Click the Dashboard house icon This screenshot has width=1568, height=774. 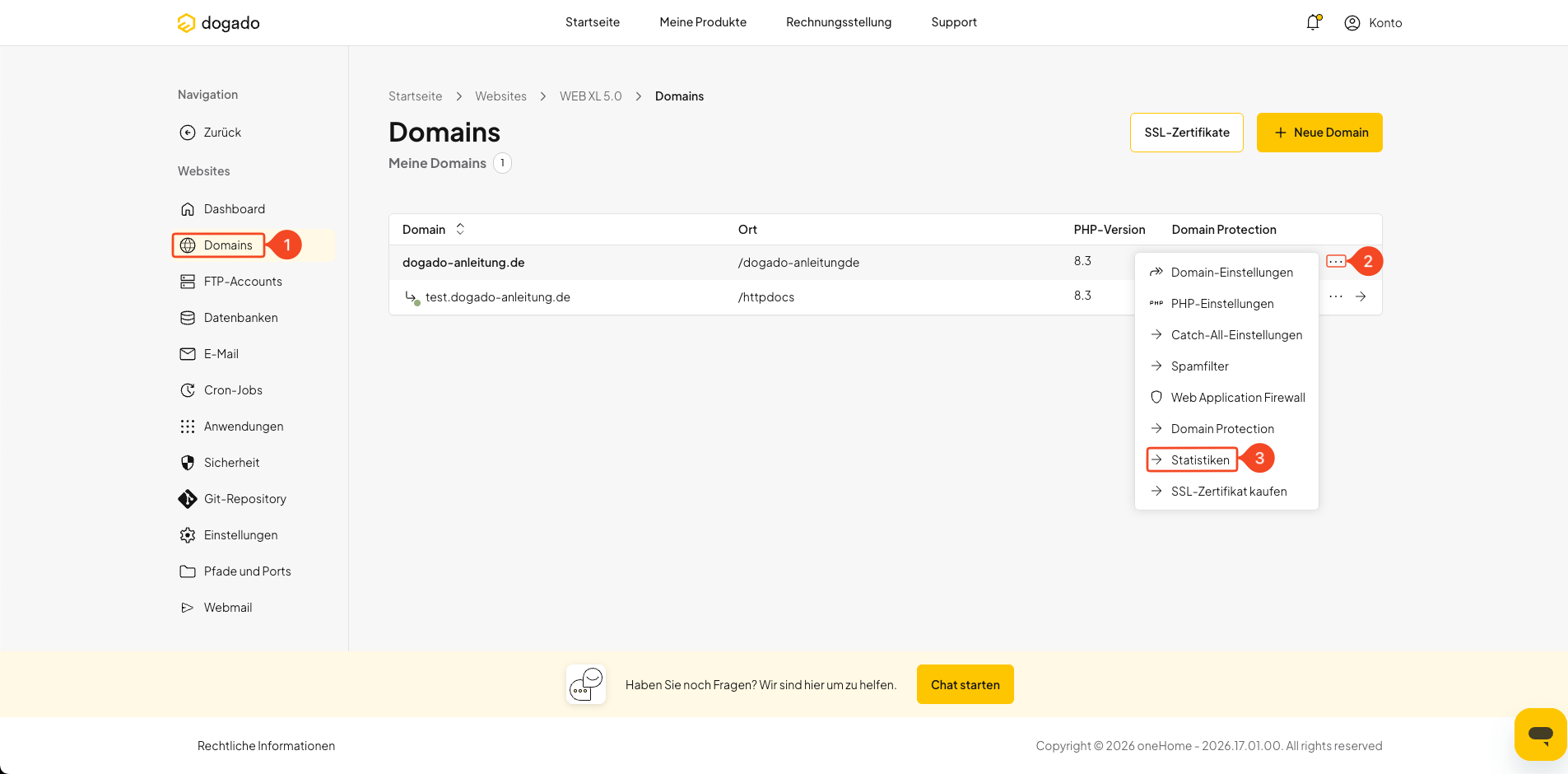click(x=188, y=209)
